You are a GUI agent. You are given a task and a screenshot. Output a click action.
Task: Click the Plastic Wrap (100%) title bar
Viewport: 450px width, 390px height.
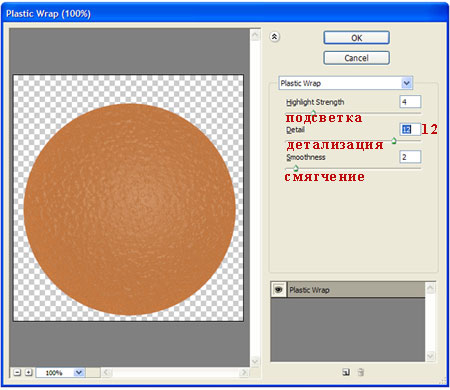tap(225, 13)
